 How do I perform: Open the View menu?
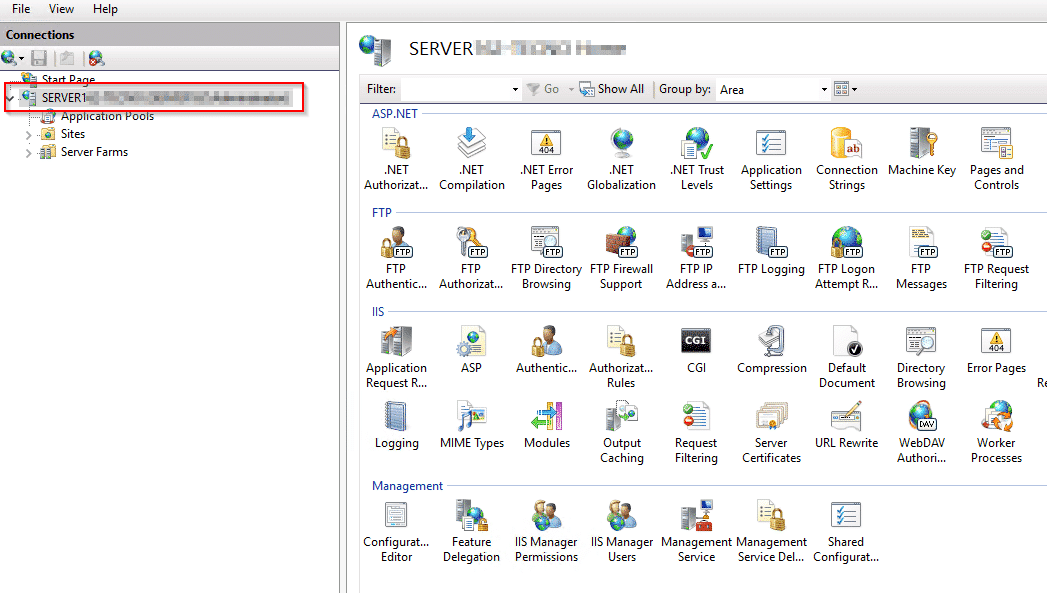[x=61, y=9]
